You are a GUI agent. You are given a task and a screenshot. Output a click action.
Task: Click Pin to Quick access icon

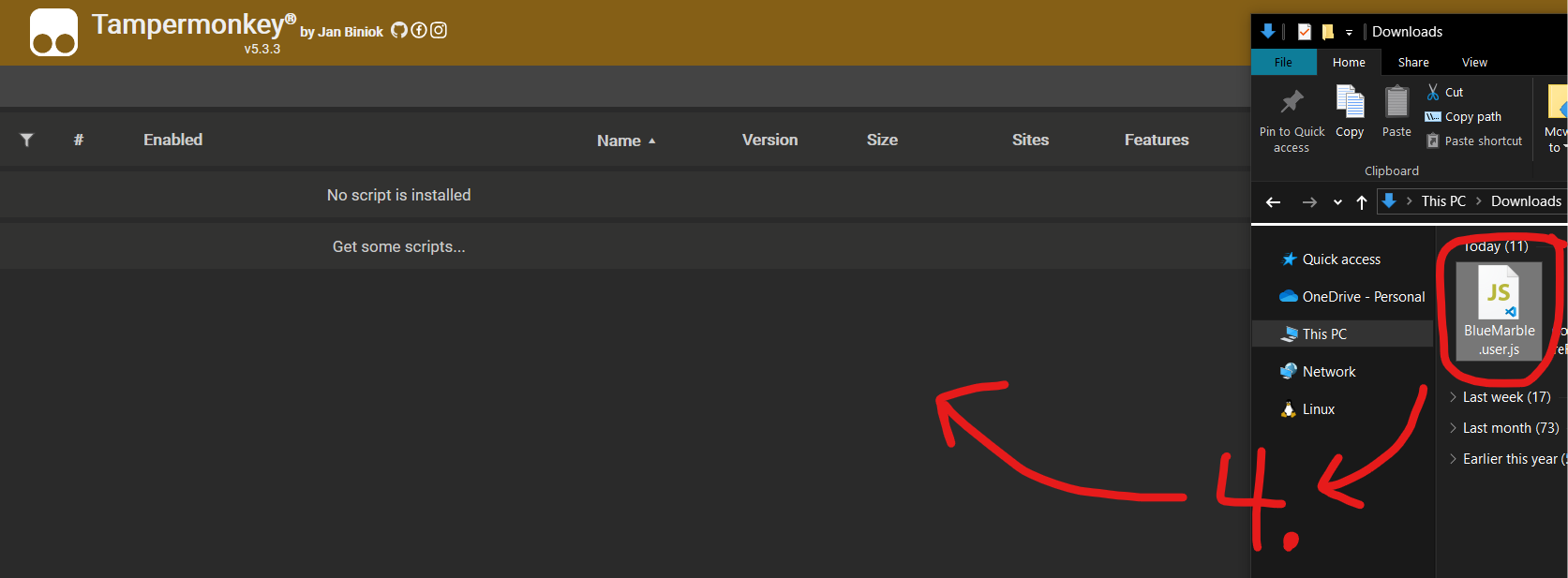click(x=1292, y=101)
